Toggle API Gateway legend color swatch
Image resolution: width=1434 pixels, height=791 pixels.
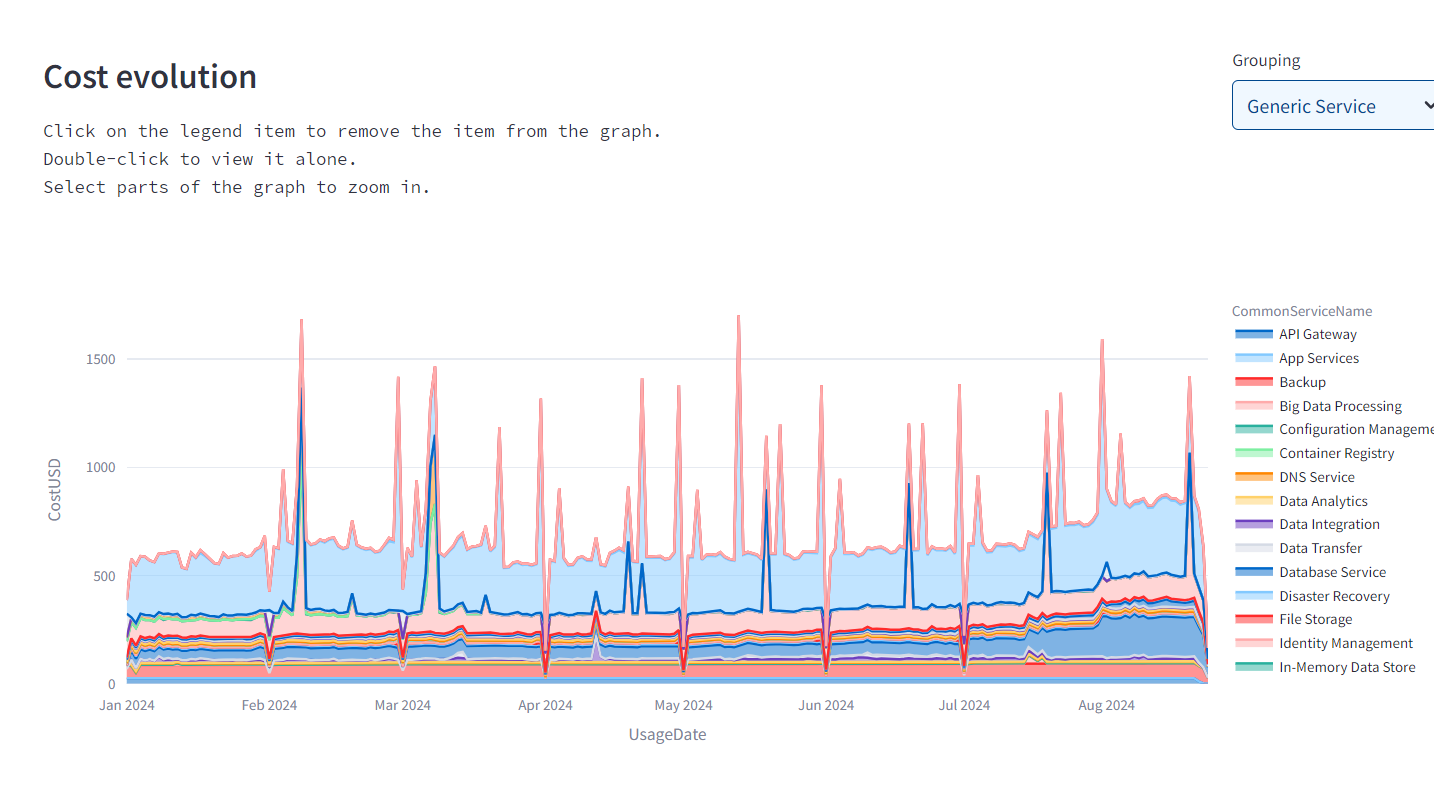[1254, 334]
